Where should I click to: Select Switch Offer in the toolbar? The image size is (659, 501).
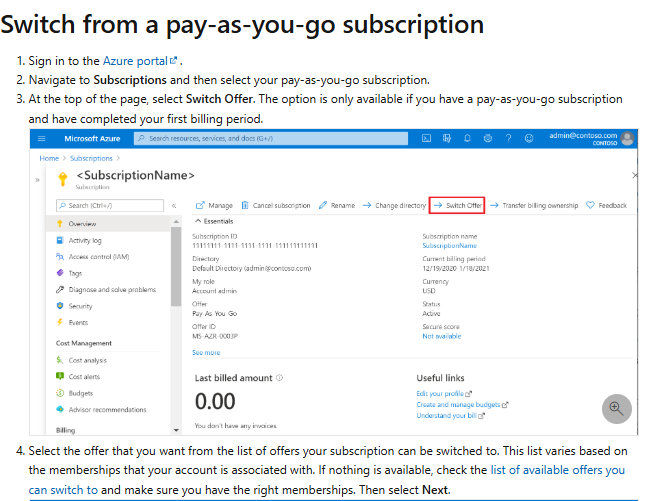tap(457, 205)
